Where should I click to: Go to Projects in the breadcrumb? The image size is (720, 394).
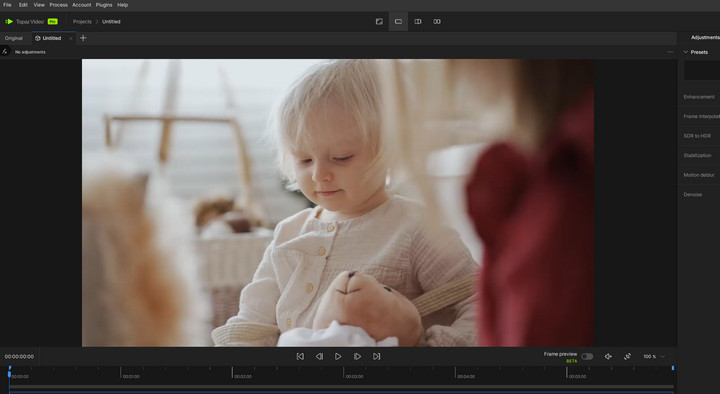click(x=82, y=22)
